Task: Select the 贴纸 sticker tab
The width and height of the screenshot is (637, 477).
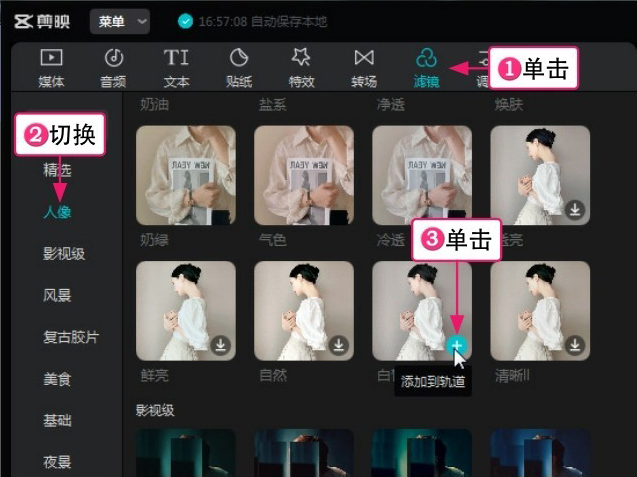Action: pos(239,68)
